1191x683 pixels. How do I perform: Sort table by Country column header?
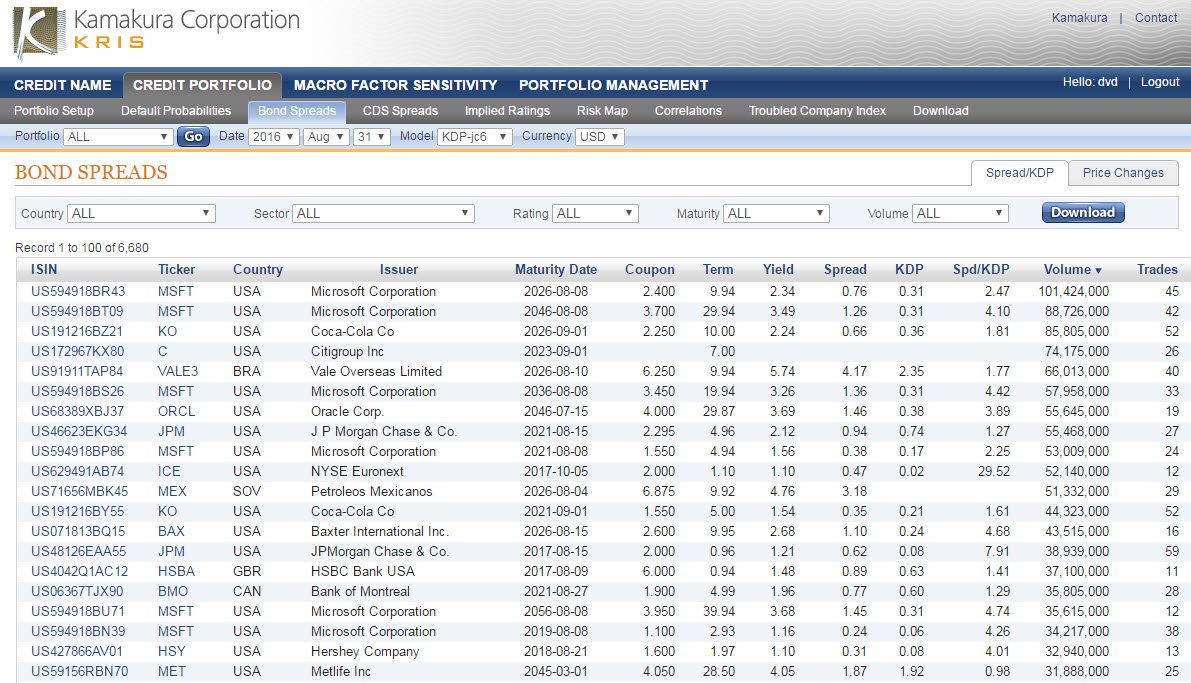pos(257,269)
